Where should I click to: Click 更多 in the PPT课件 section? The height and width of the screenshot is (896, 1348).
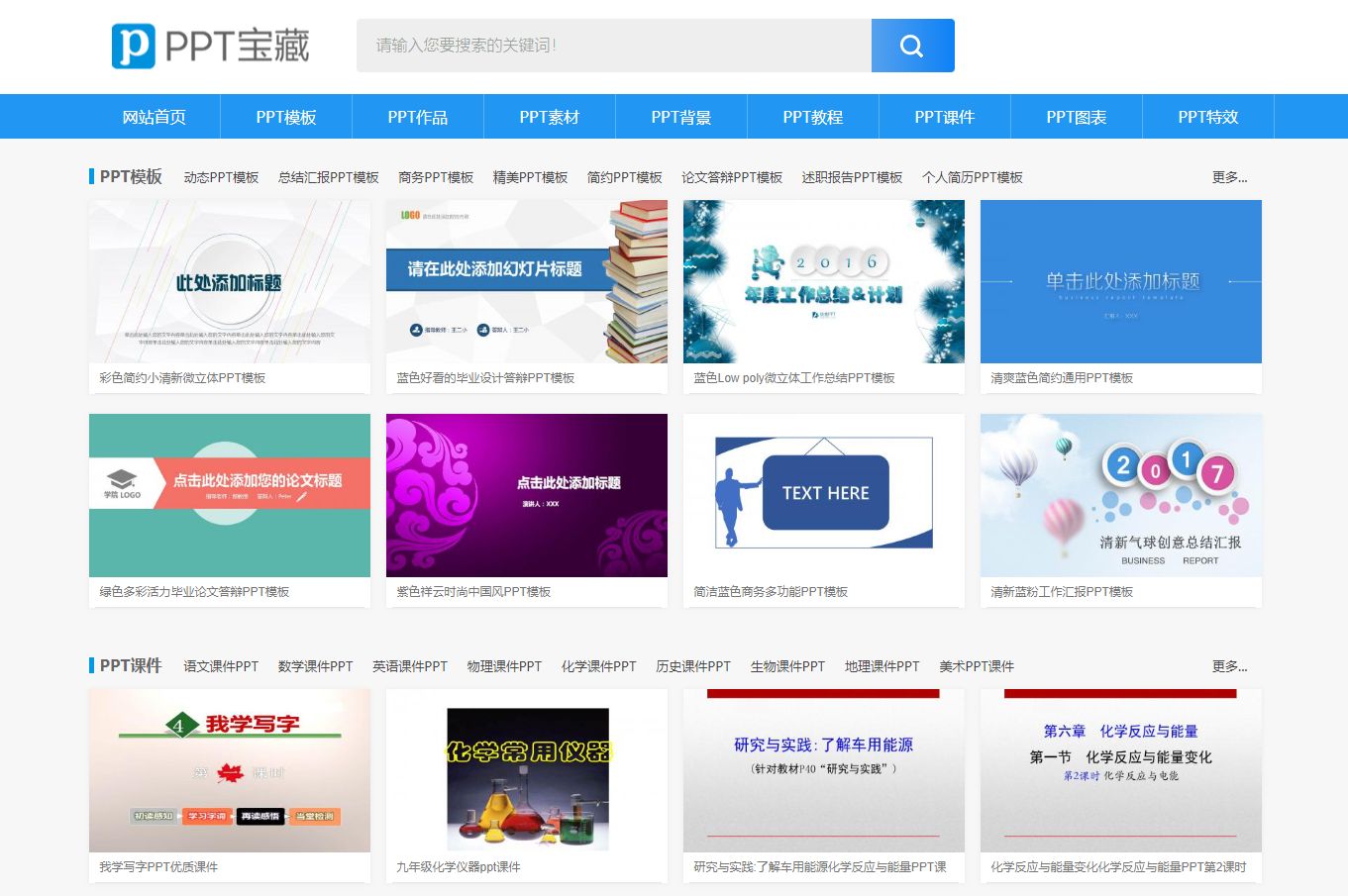coord(1230,666)
